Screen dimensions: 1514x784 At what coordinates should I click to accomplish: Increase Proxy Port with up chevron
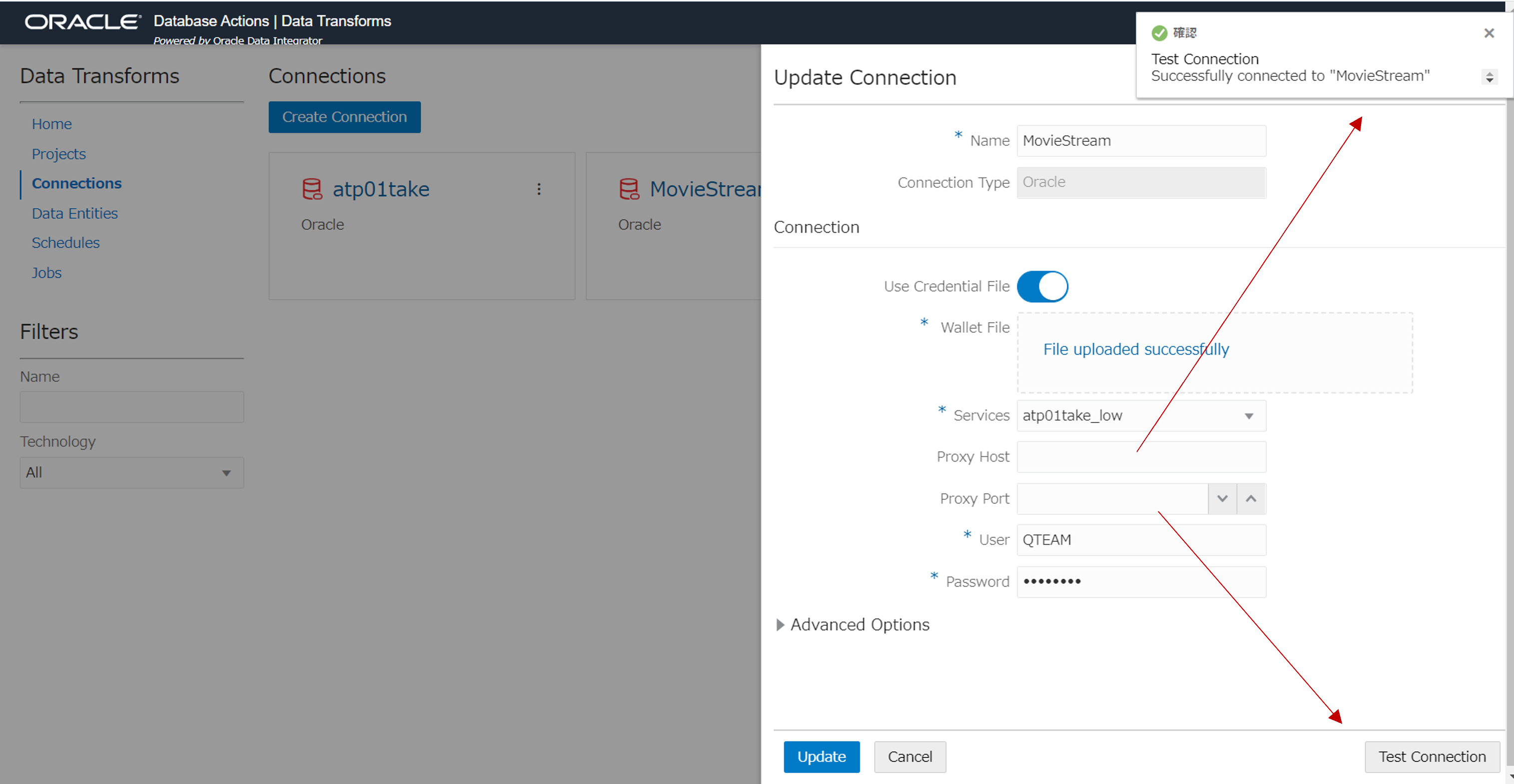click(1251, 498)
